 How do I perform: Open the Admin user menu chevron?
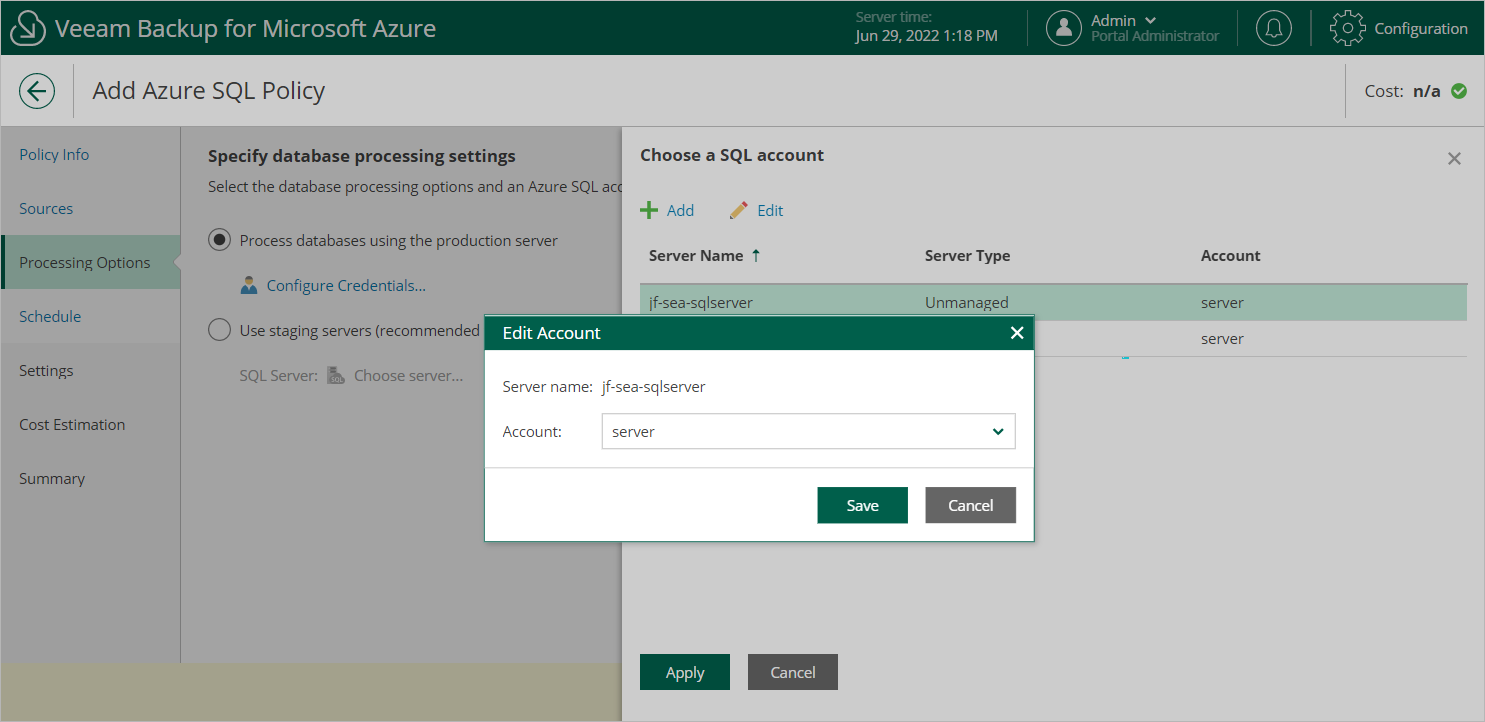(1150, 20)
